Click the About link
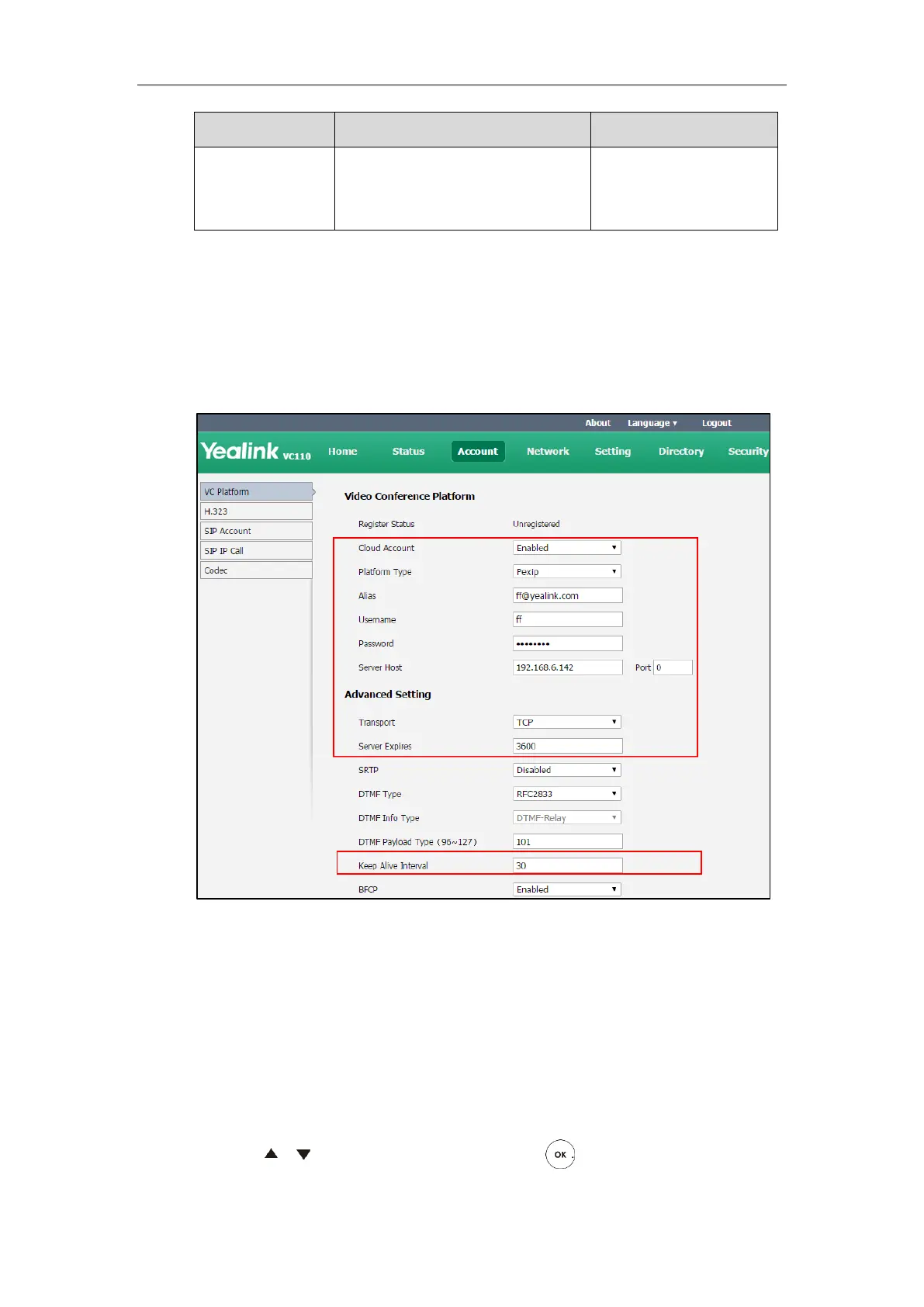 (x=598, y=423)
